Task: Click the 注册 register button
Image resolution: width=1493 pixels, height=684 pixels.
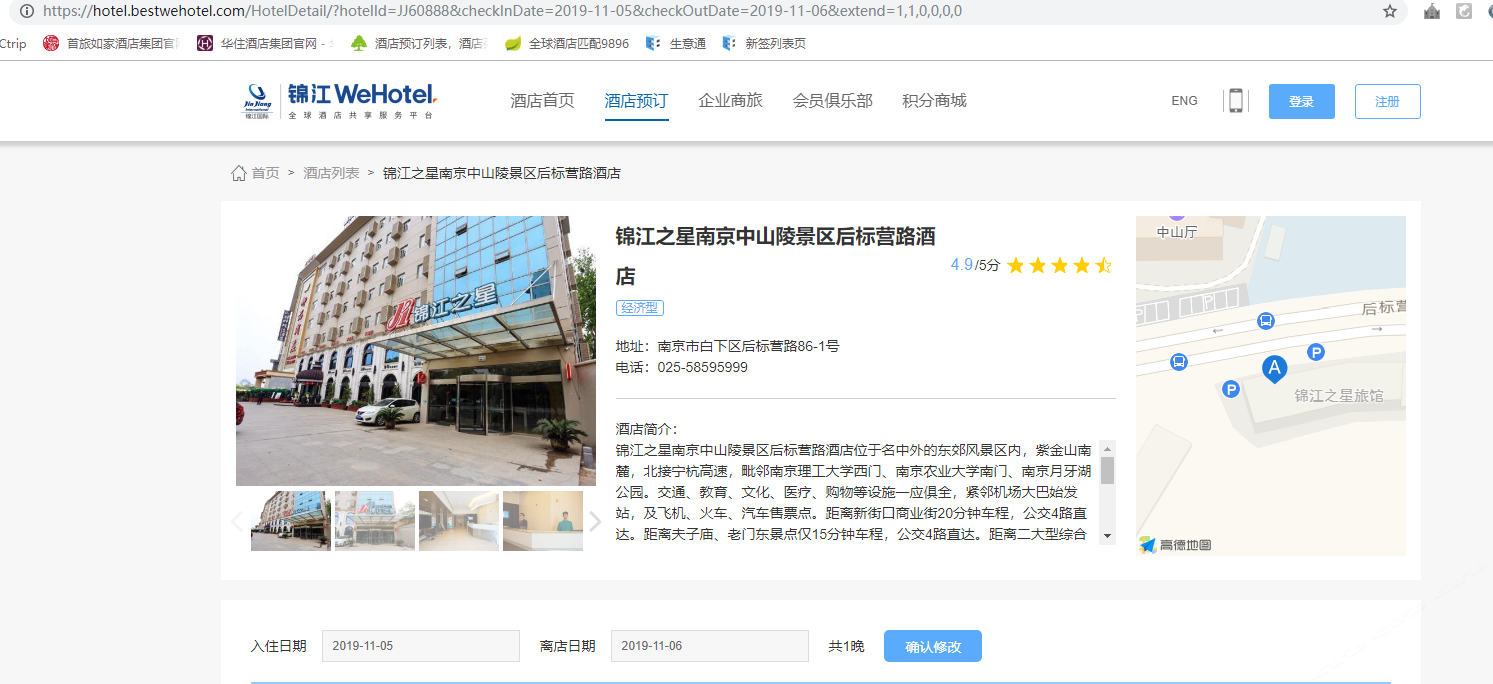Action: (1387, 101)
